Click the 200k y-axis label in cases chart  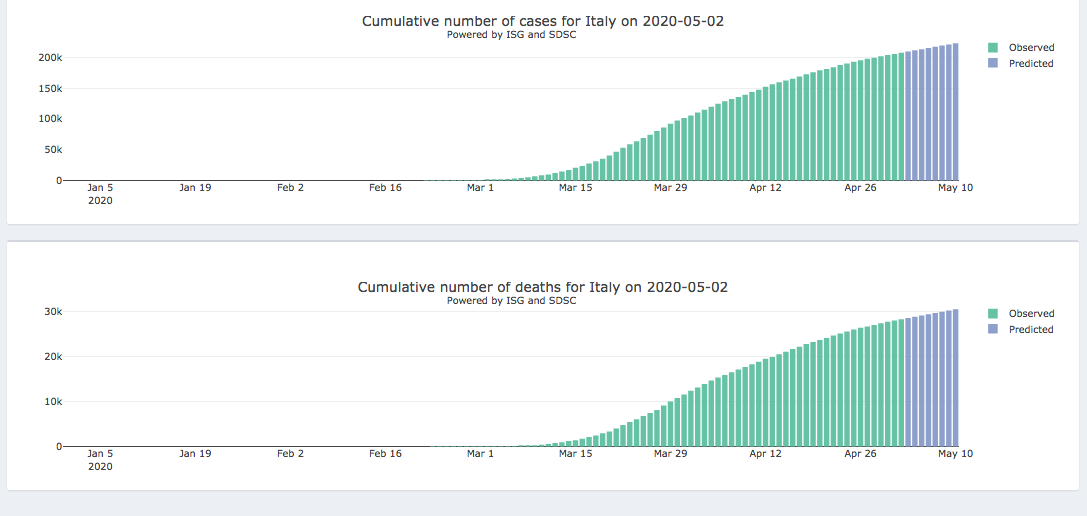(x=50, y=58)
